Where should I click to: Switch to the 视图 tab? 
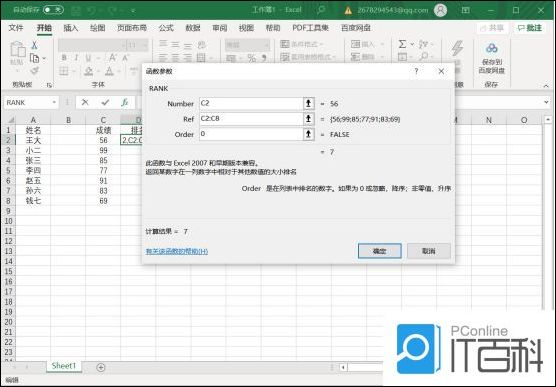pyautogui.click(x=246, y=28)
